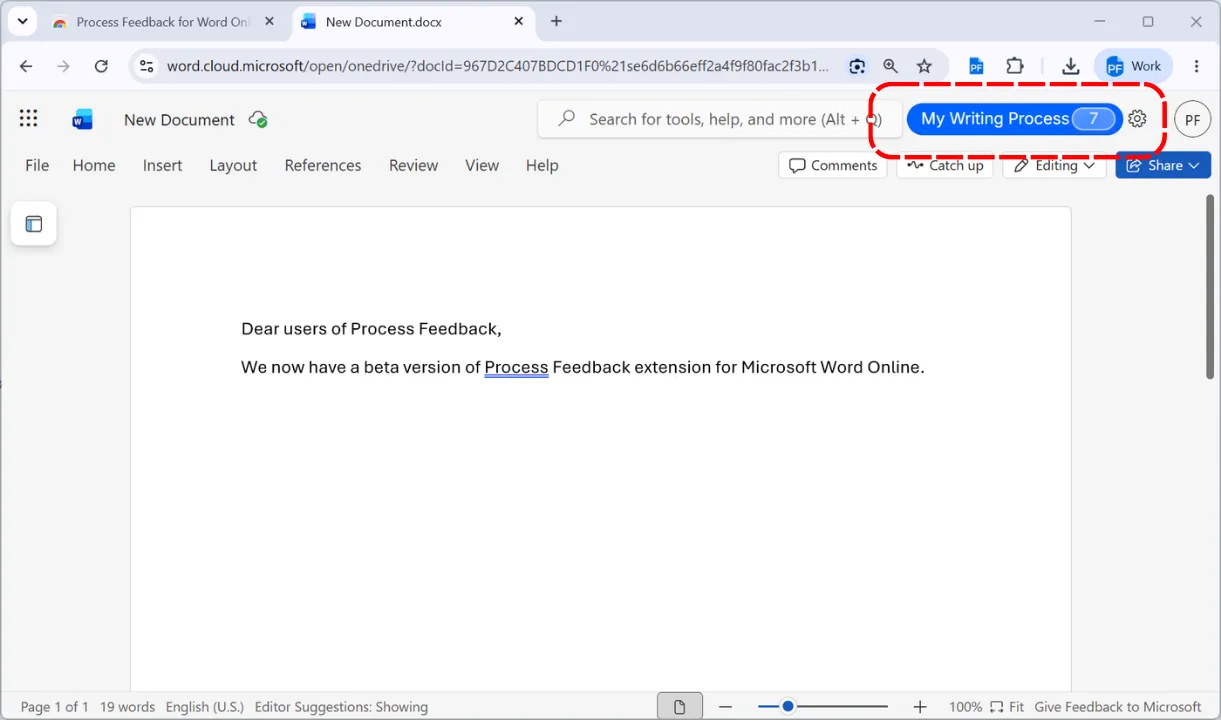Click the browser forward arrow
This screenshot has height=723, width=1221.
pyautogui.click(x=63, y=66)
